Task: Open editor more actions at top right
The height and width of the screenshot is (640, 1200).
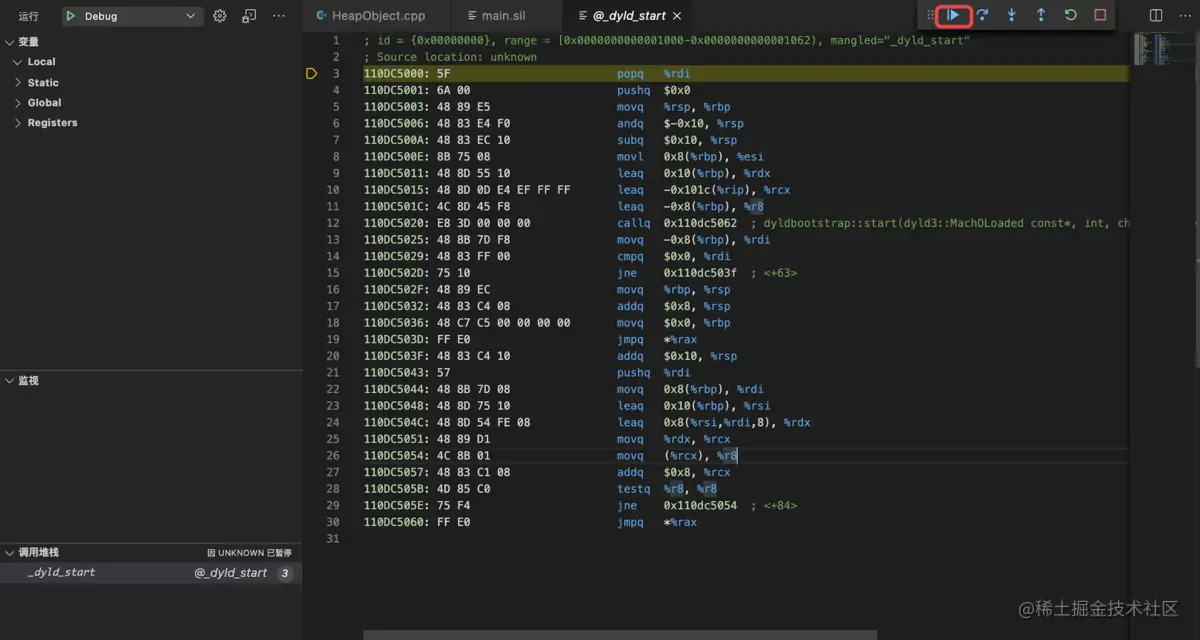Action: 1184,16
